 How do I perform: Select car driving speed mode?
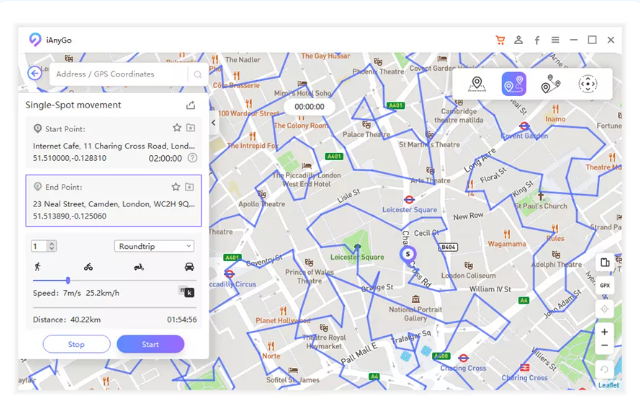tap(189, 267)
